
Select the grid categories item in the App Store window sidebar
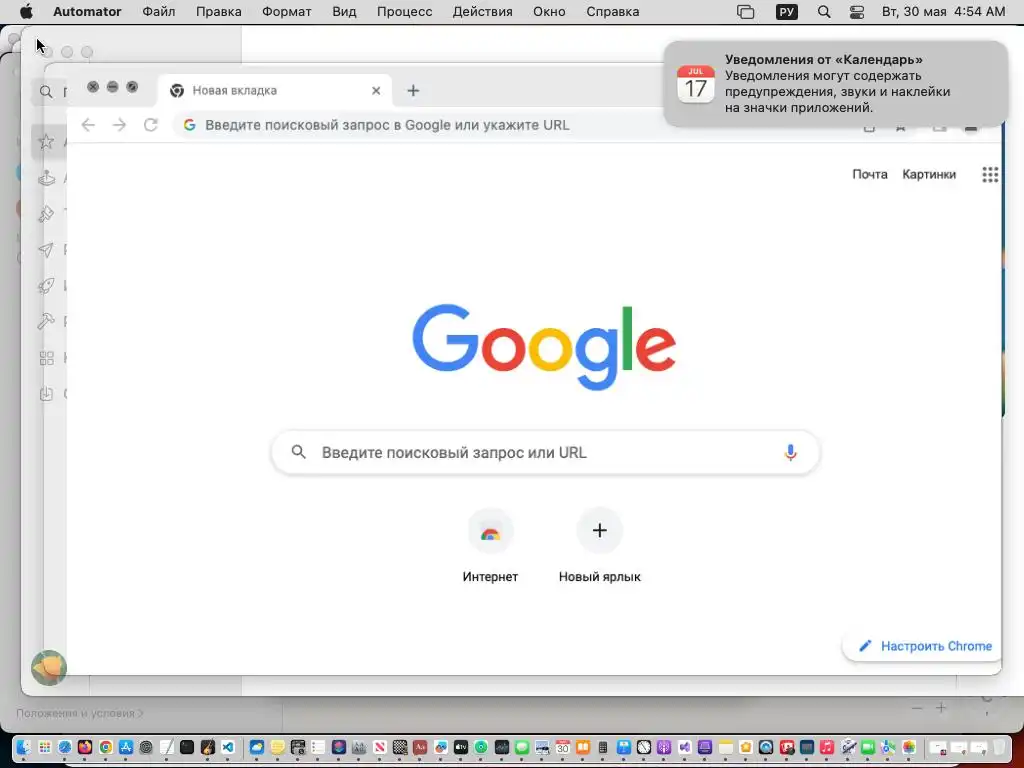(46, 358)
